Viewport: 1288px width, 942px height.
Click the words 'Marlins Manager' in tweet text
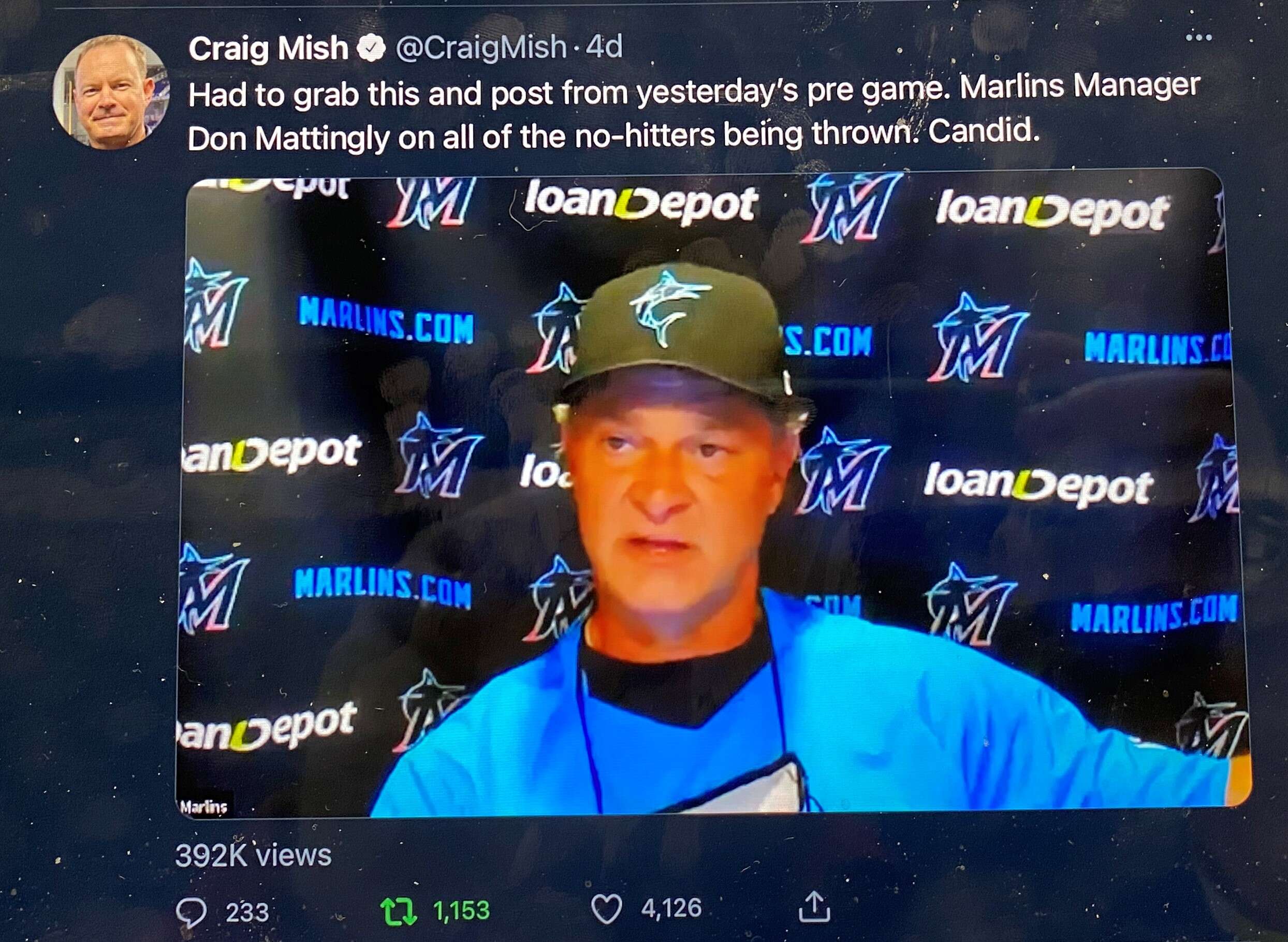(x=1080, y=86)
